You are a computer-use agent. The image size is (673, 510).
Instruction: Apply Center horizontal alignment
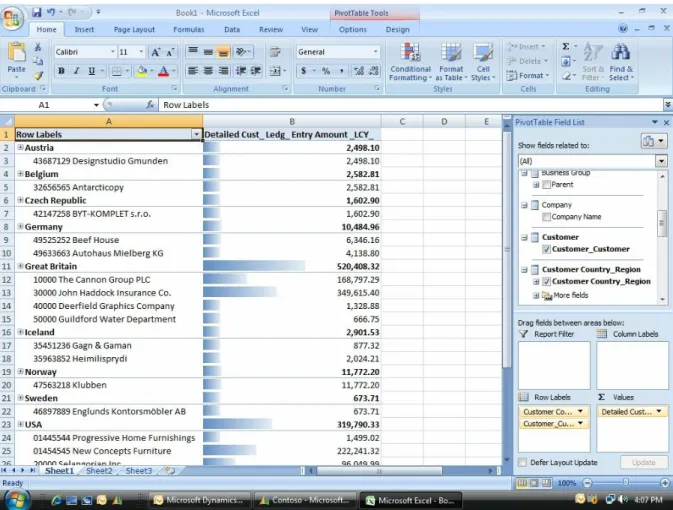coord(208,71)
